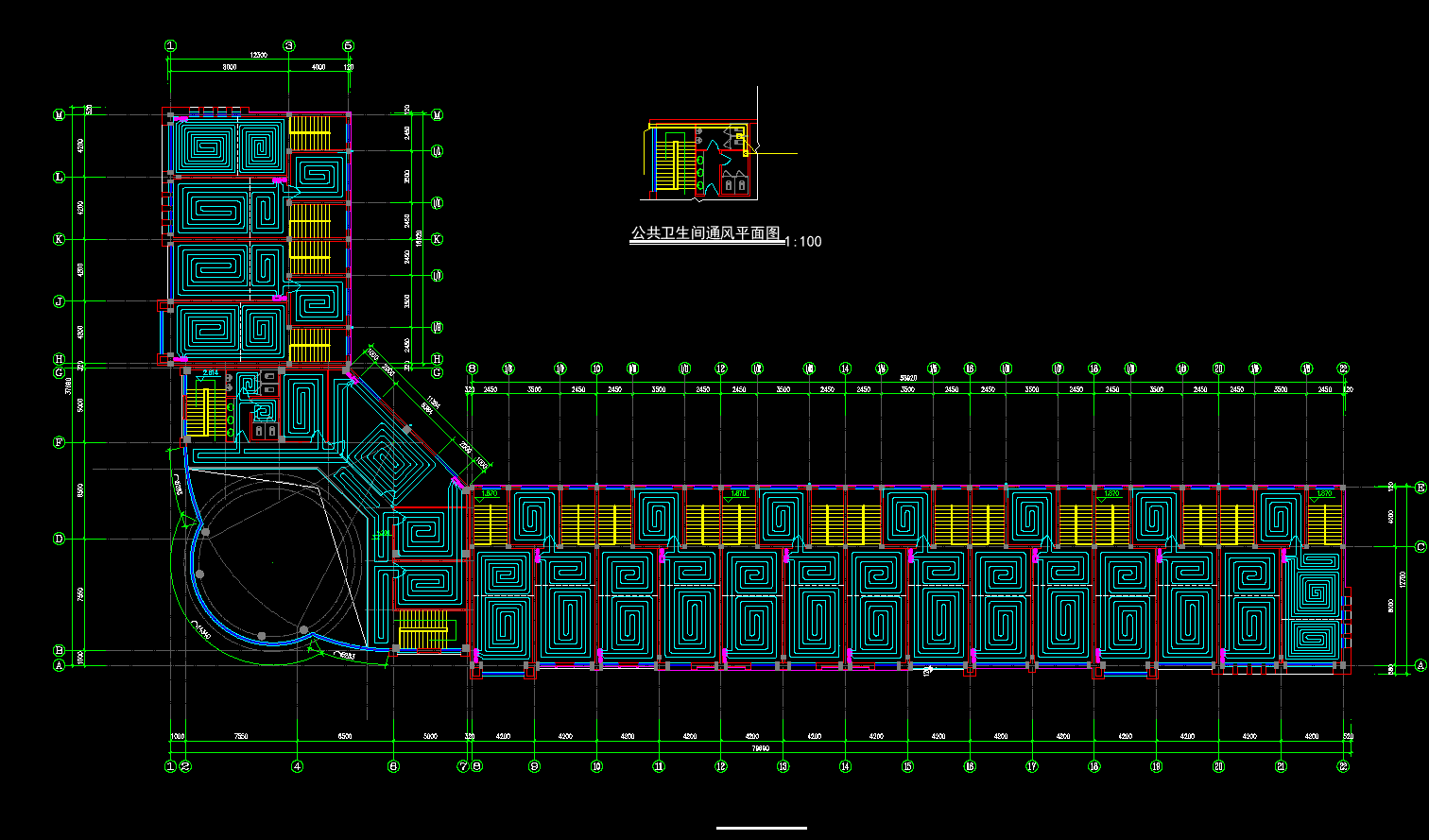This screenshot has width=1429, height=840.
Task: Select axis bubble E at right edge
Action: tap(1420, 488)
